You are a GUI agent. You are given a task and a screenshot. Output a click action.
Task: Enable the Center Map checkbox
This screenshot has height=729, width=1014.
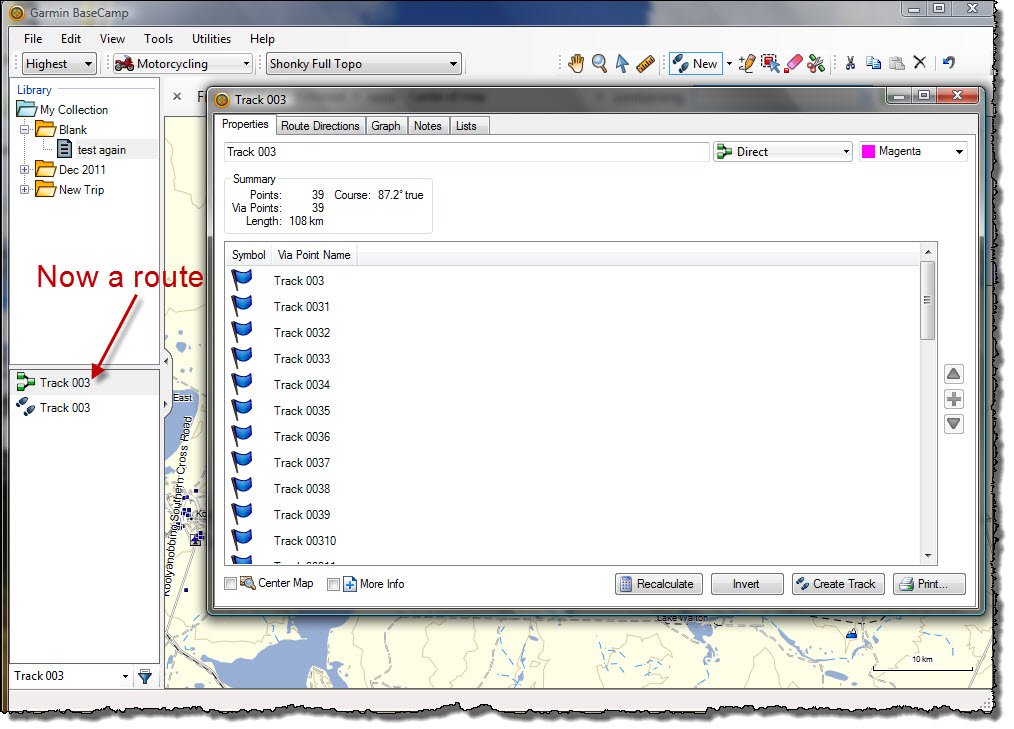[230, 584]
